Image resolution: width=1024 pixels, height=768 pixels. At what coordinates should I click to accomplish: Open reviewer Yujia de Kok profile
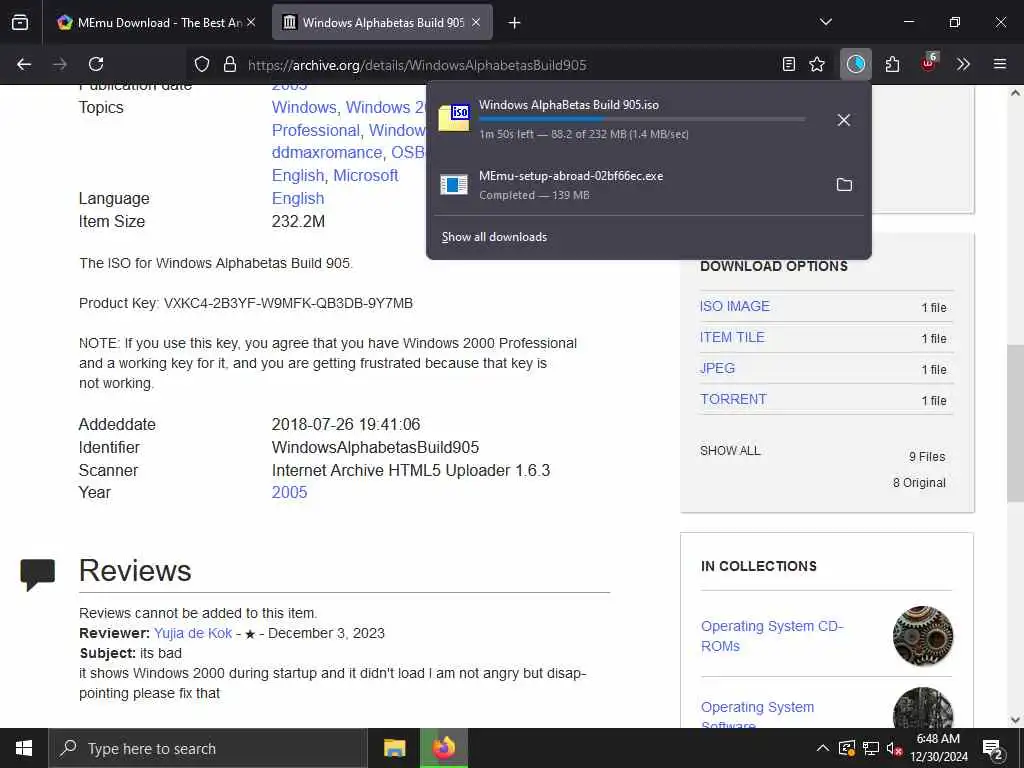pos(193,633)
